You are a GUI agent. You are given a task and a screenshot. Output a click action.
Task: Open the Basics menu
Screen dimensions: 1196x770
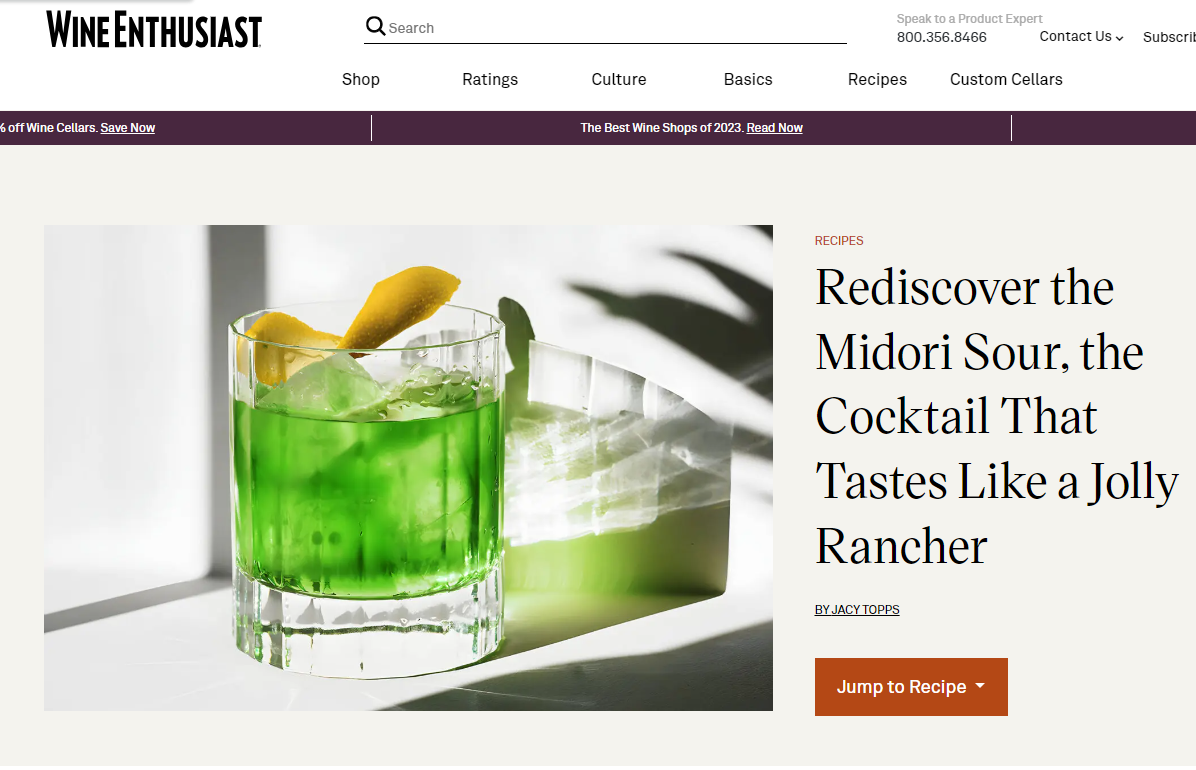tap(748, 79)
